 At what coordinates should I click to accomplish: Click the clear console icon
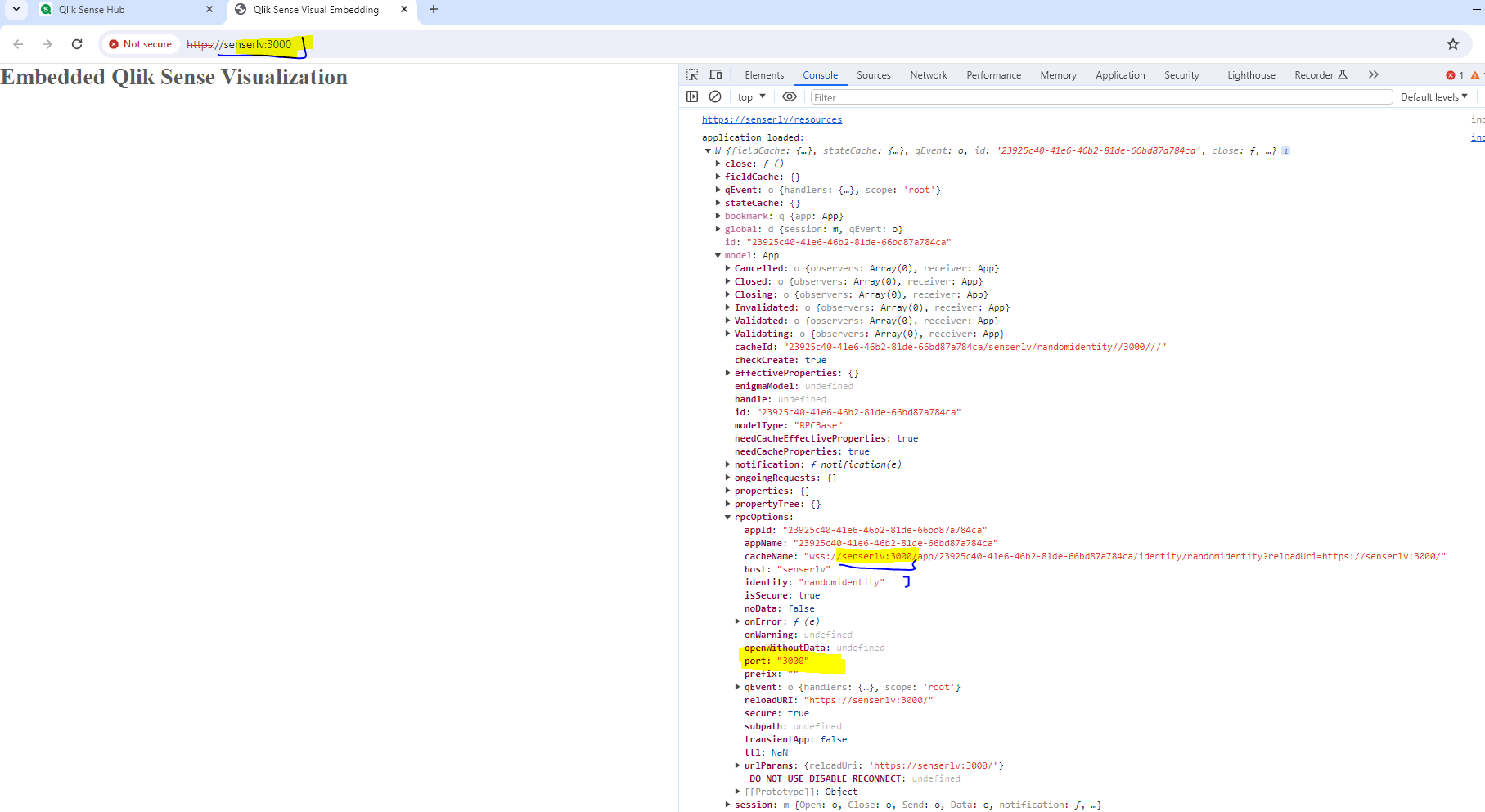pyautogui.click(x=715, y=96)
